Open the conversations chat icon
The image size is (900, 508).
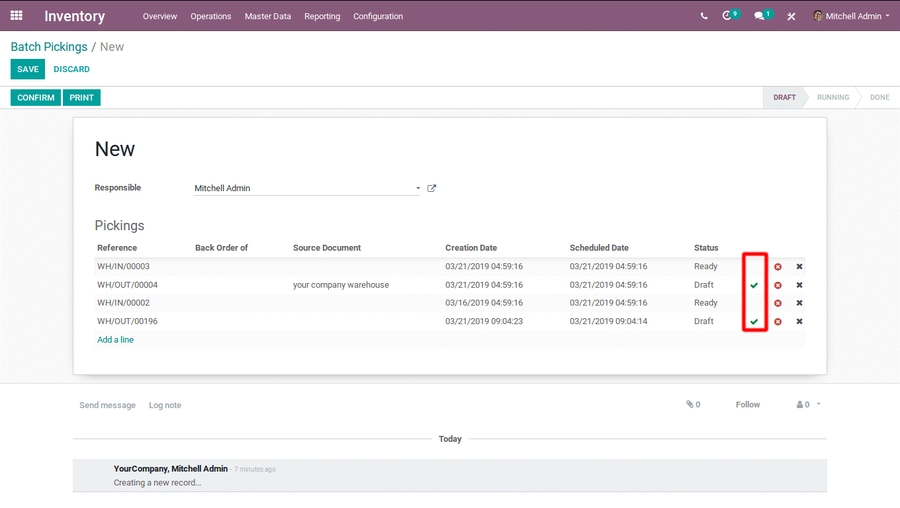point(760,16)
